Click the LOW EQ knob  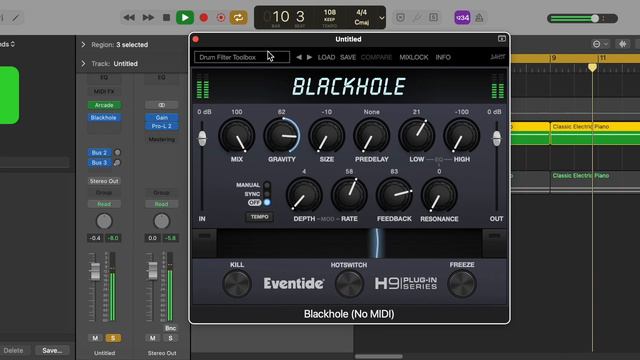tap(417, 136)
